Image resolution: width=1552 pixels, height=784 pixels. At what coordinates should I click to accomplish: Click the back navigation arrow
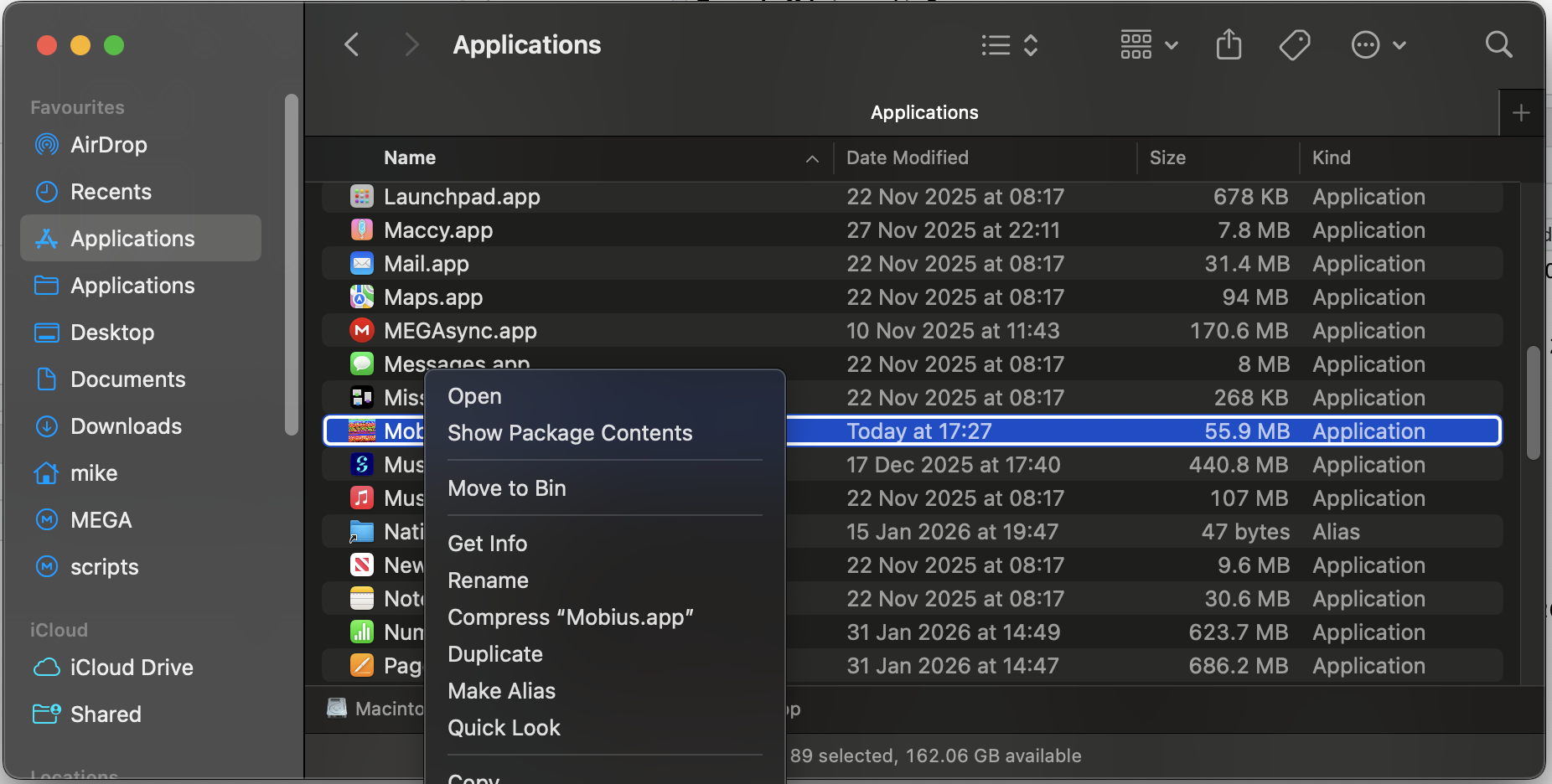(351, 44)
